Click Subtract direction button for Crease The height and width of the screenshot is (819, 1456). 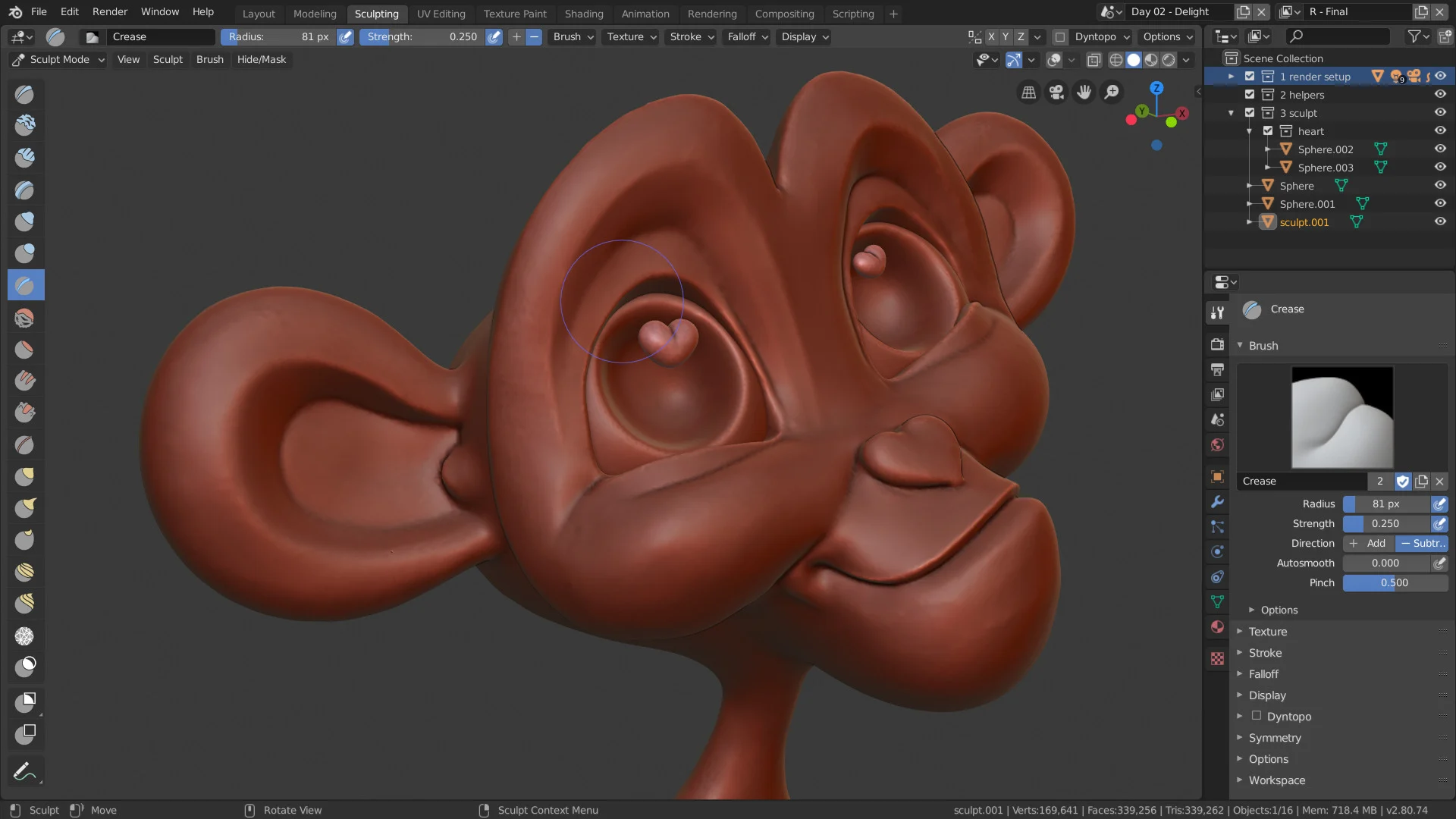1421,543
